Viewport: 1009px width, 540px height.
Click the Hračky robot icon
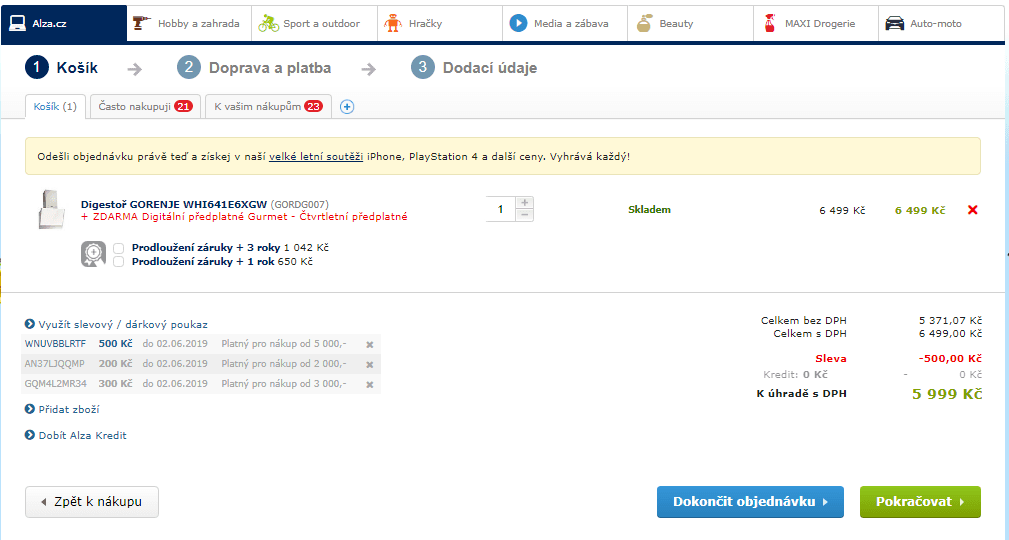[x=393, y=23]
